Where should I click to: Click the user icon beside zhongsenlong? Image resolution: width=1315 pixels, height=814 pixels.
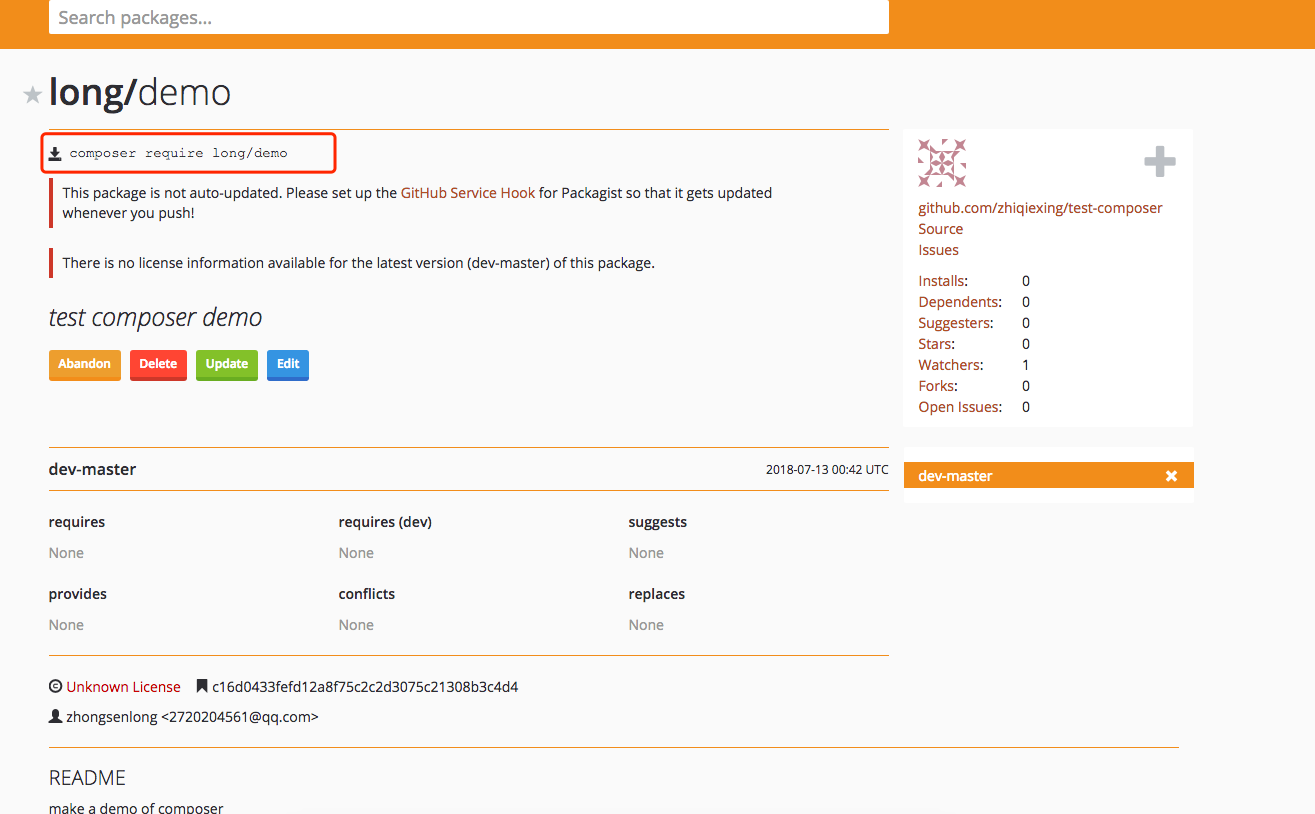55,717
